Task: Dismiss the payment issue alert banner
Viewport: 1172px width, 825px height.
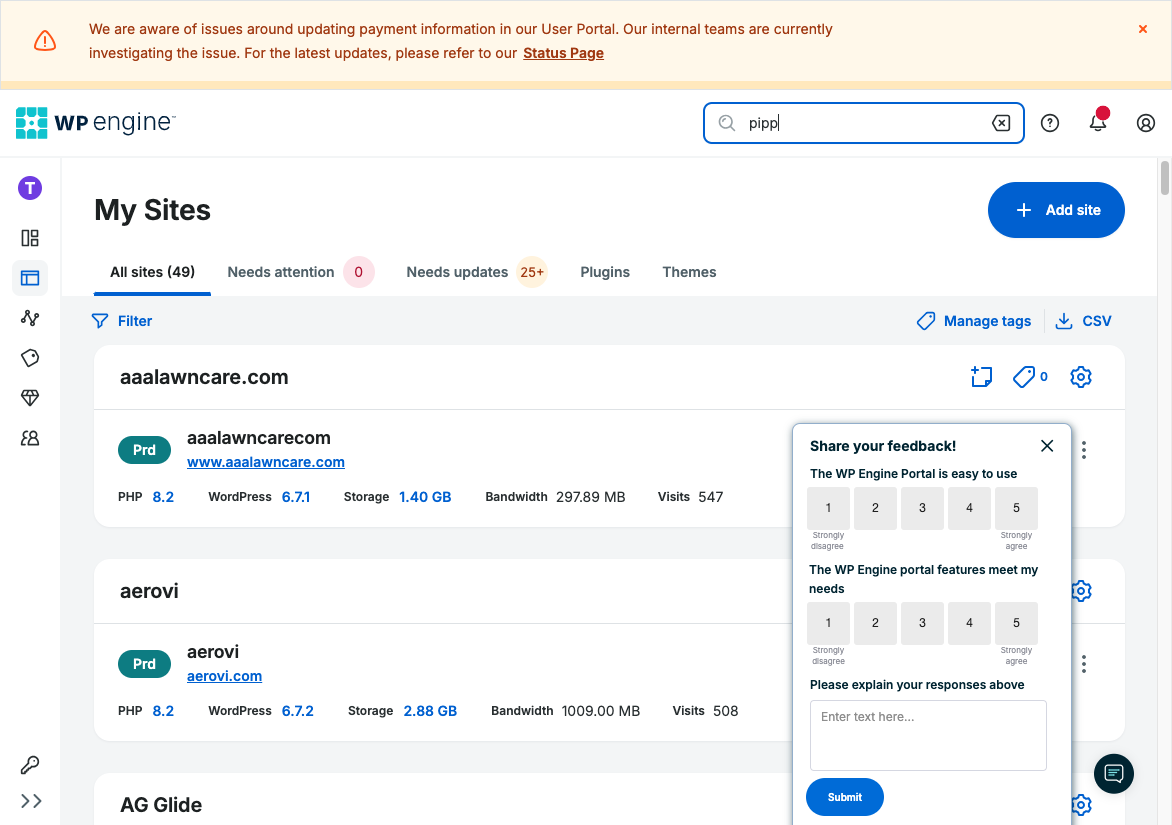Action: click(x=1142, y=29)
